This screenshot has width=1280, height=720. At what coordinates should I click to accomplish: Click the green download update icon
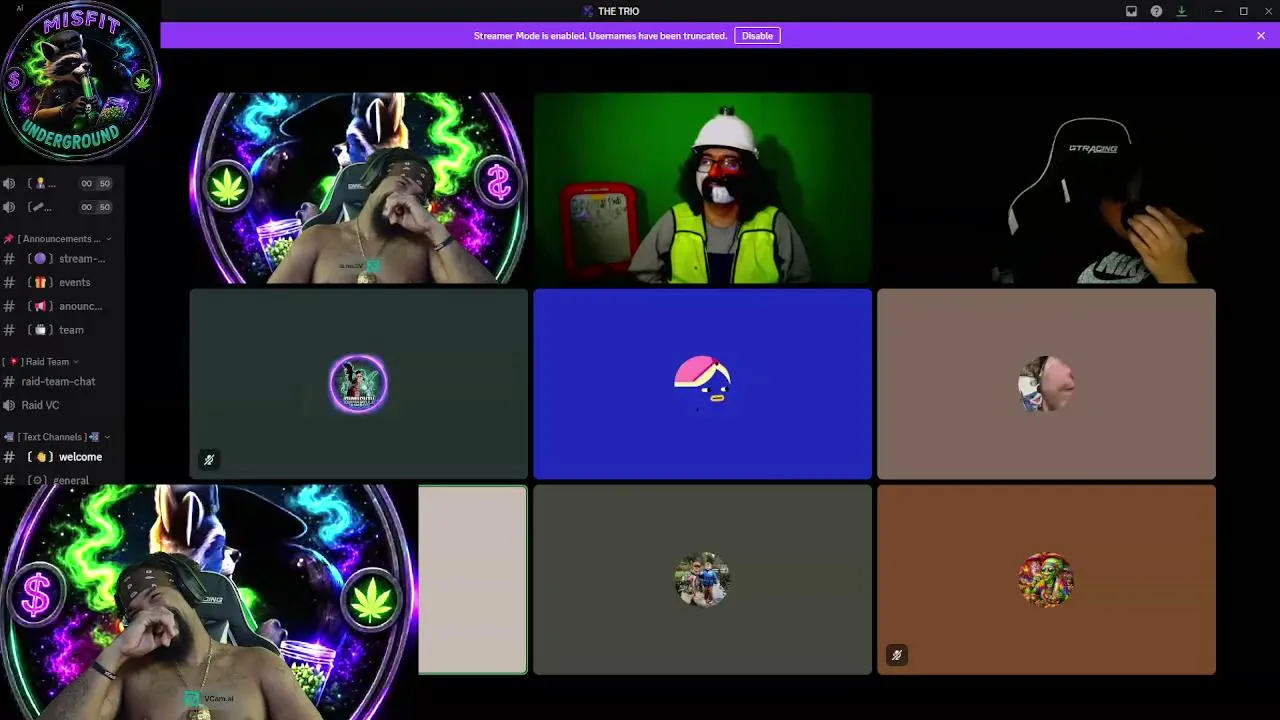point(1181,11)
